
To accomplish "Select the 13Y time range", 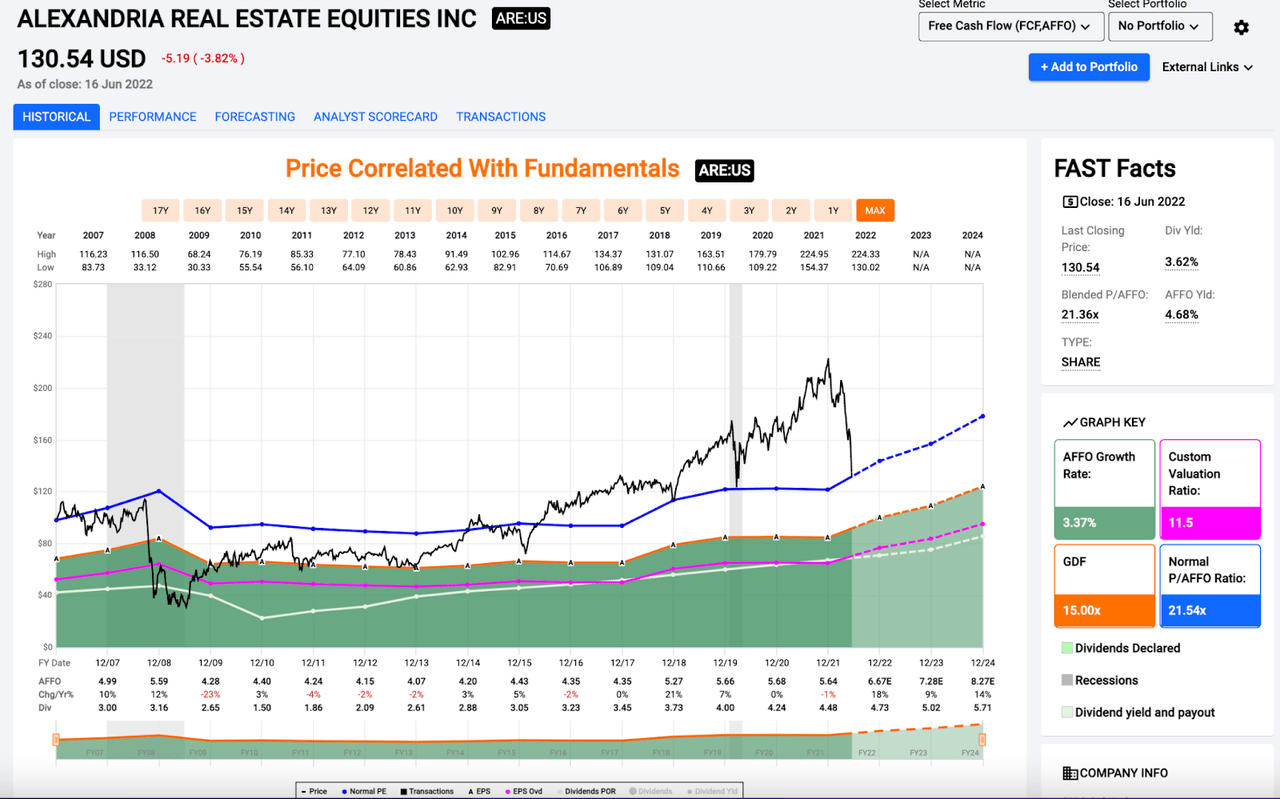I will click(328, 211).
